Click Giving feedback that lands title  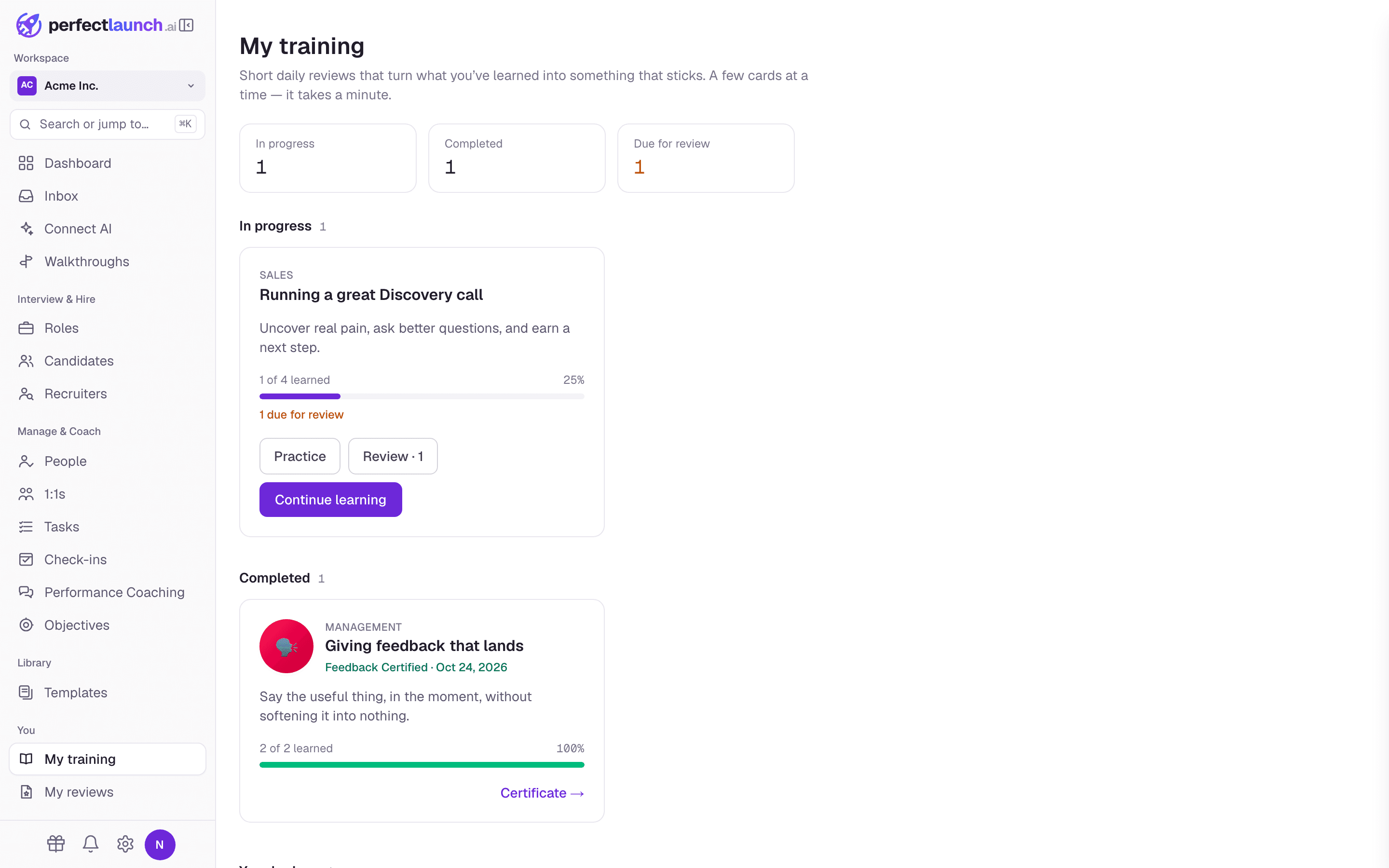[x=424, y=646]
